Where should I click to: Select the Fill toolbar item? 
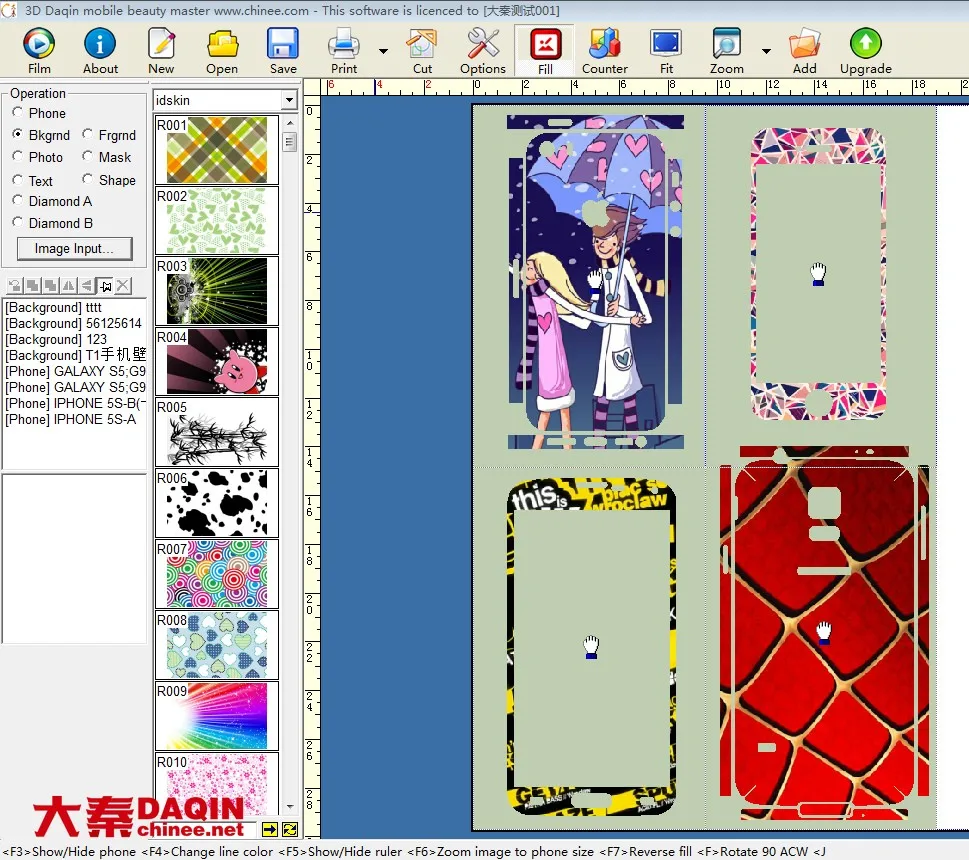545,50
